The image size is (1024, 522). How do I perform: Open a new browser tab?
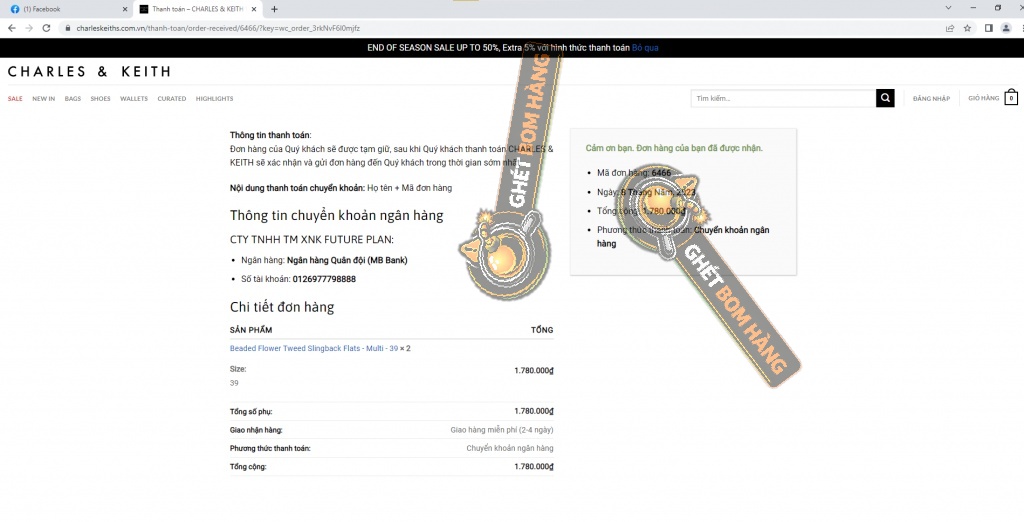(274, 9)
